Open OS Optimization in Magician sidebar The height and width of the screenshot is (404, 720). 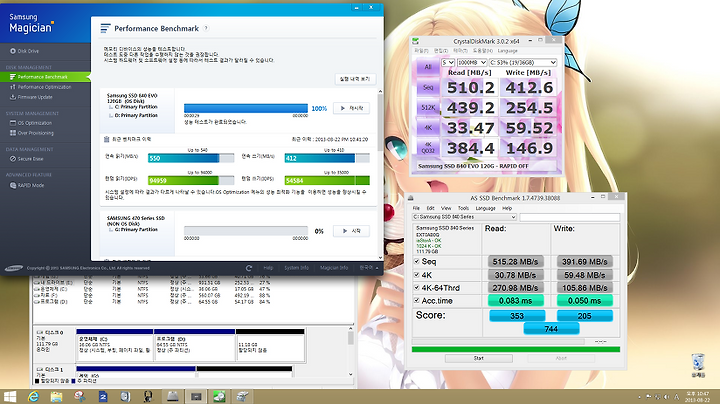click(x=31, y=123)
